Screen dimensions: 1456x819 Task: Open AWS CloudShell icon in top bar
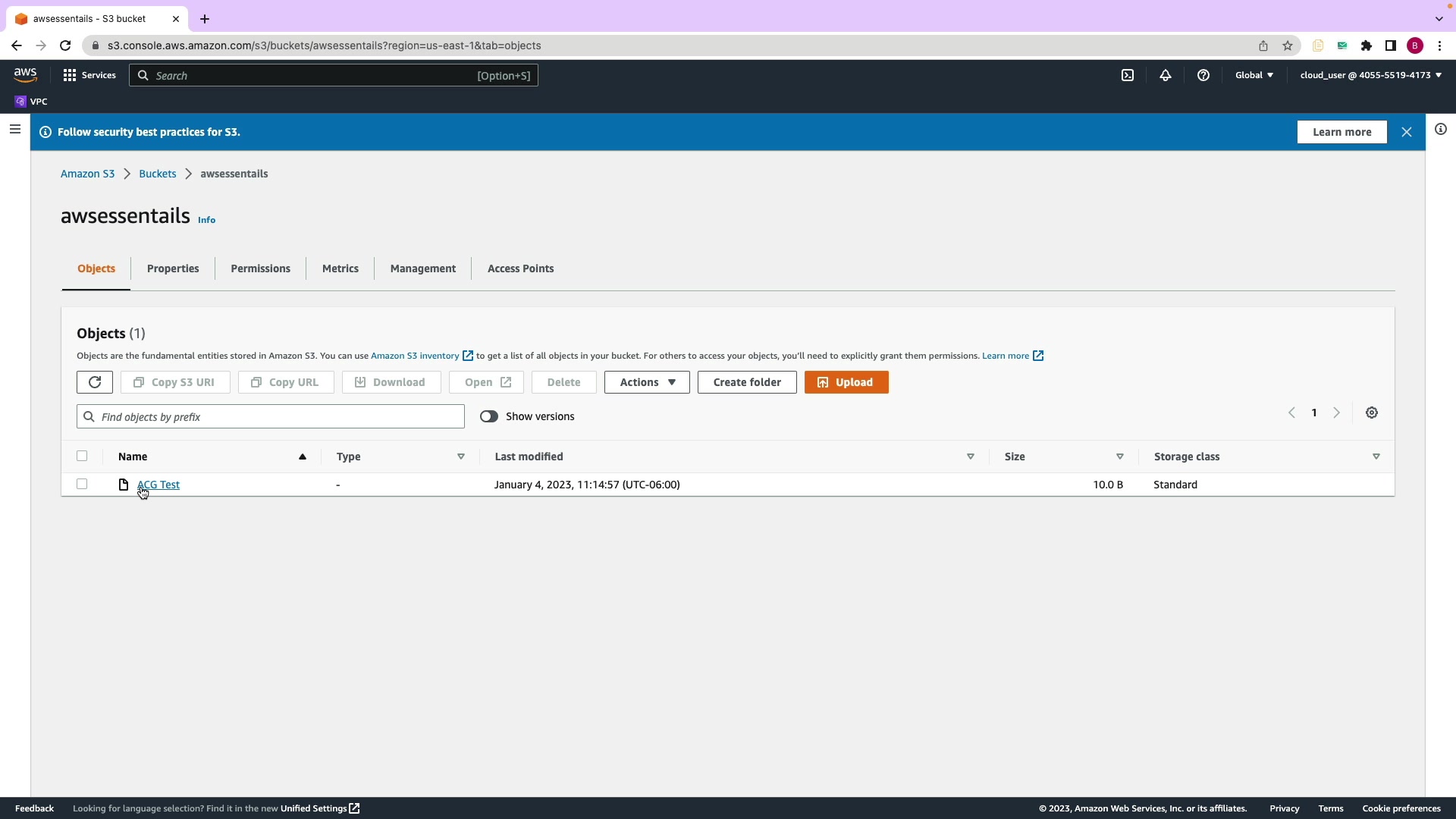click(1128, 75)
